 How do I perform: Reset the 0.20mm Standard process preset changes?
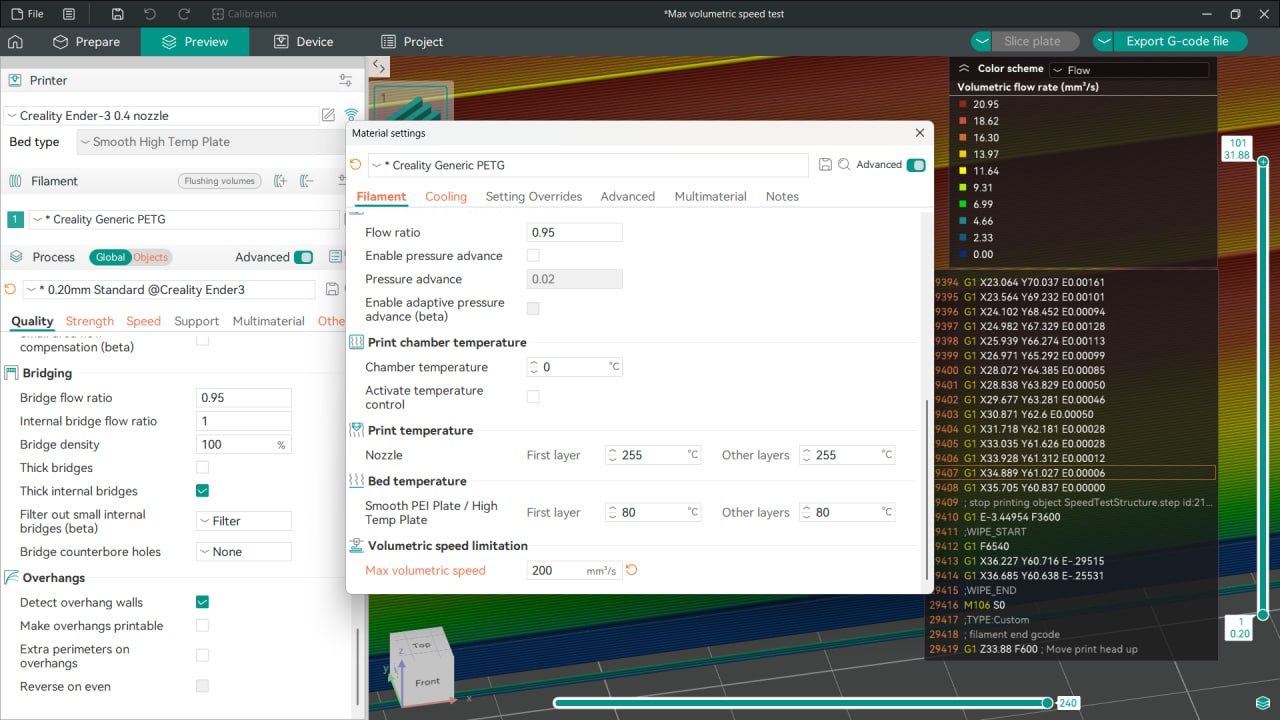click(x=10, y=289)
